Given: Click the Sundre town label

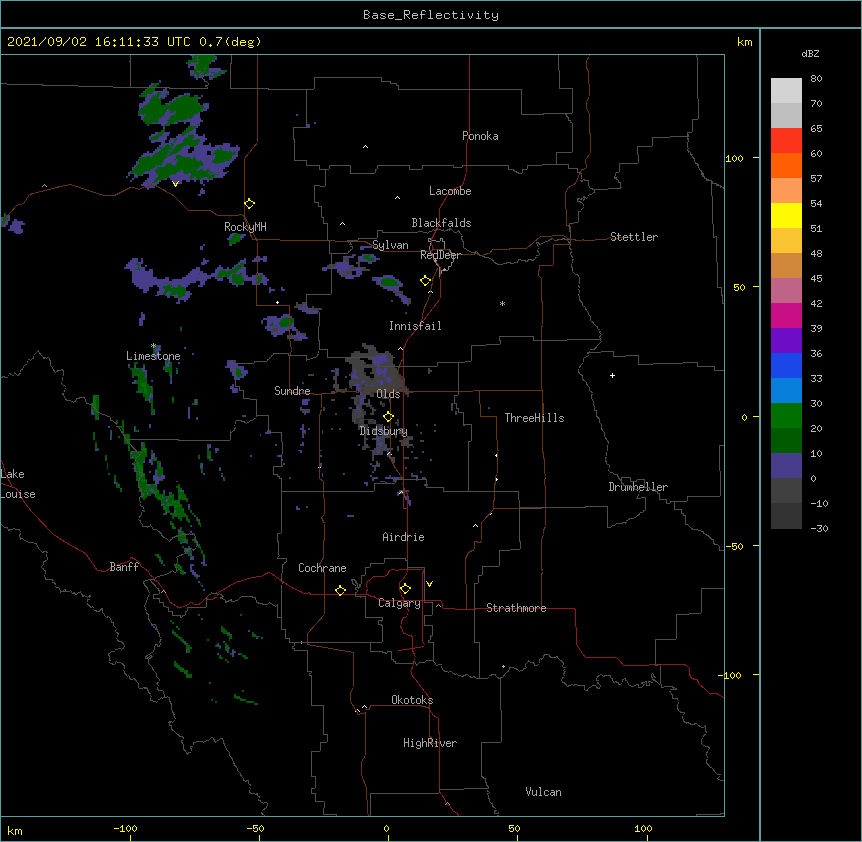Looking at the screenshot, I should [x=292, y=391].
